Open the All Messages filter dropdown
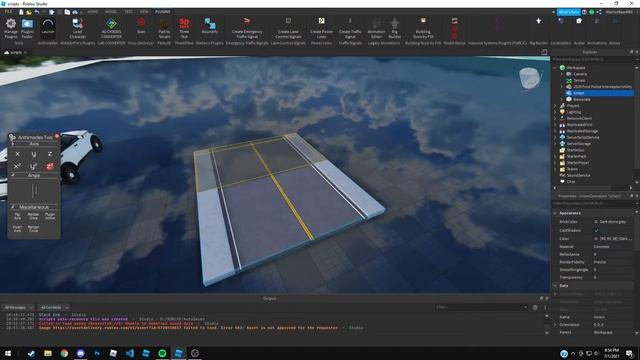The height and width of the screenshot is (360, 640). click(18, 307)
